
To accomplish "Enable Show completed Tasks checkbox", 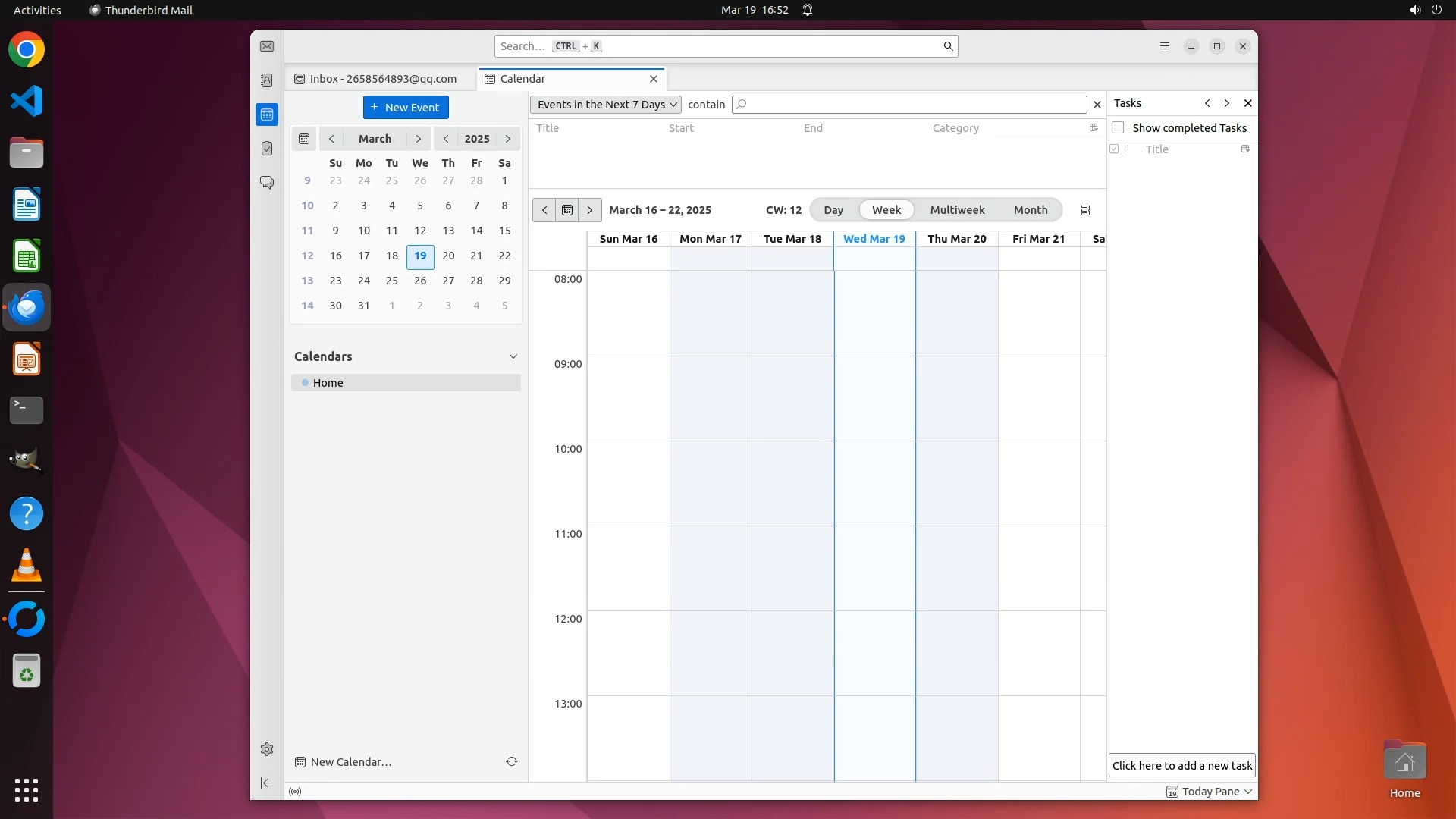I will (x=1118, y=127).
